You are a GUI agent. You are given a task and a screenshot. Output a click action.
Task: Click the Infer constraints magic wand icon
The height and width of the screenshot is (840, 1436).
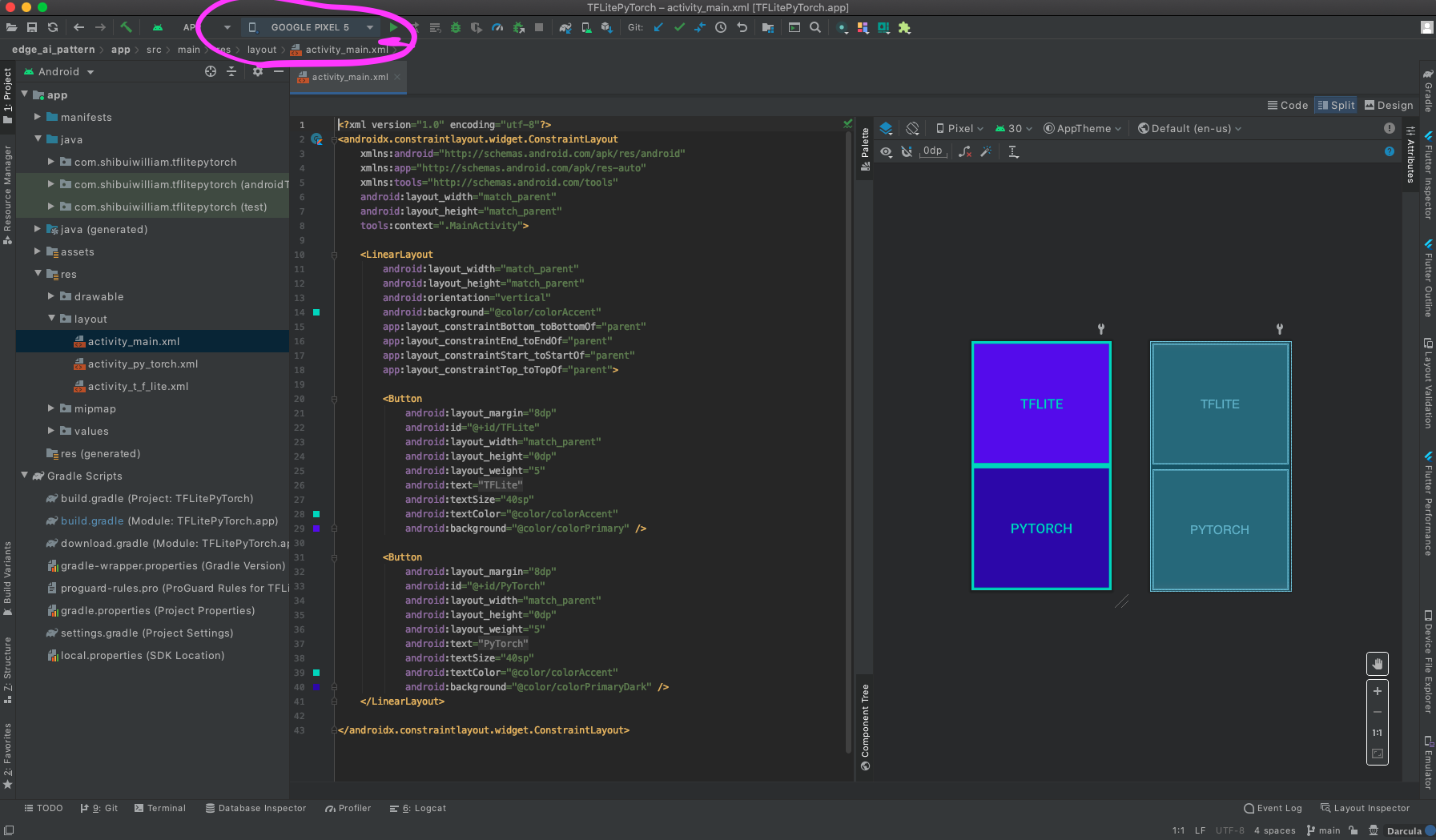(986, 151)
